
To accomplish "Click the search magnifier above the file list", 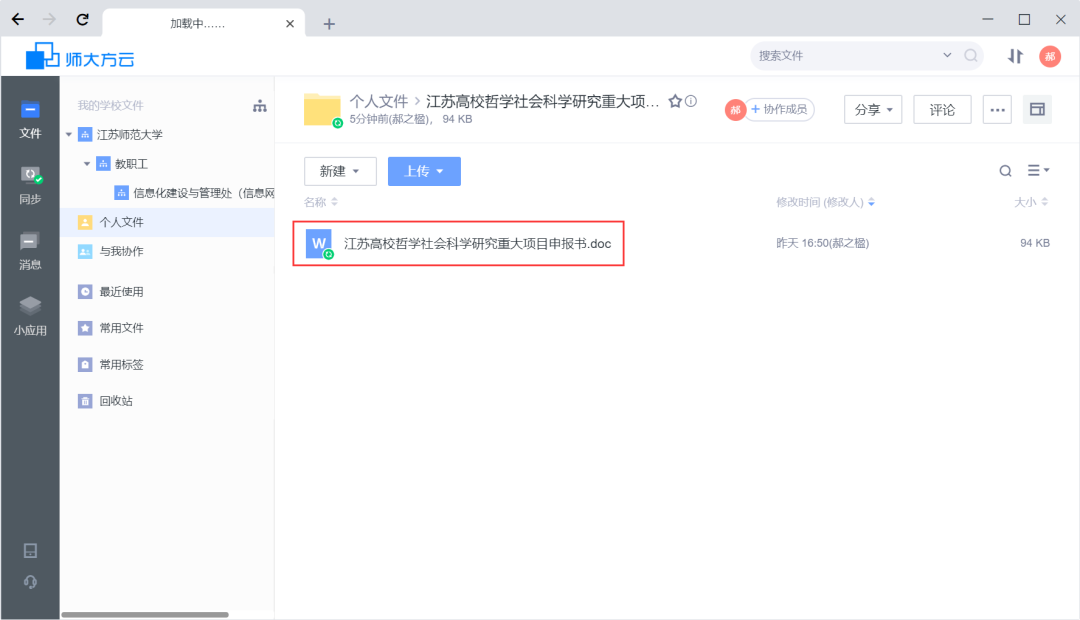I will point(1005,171).
